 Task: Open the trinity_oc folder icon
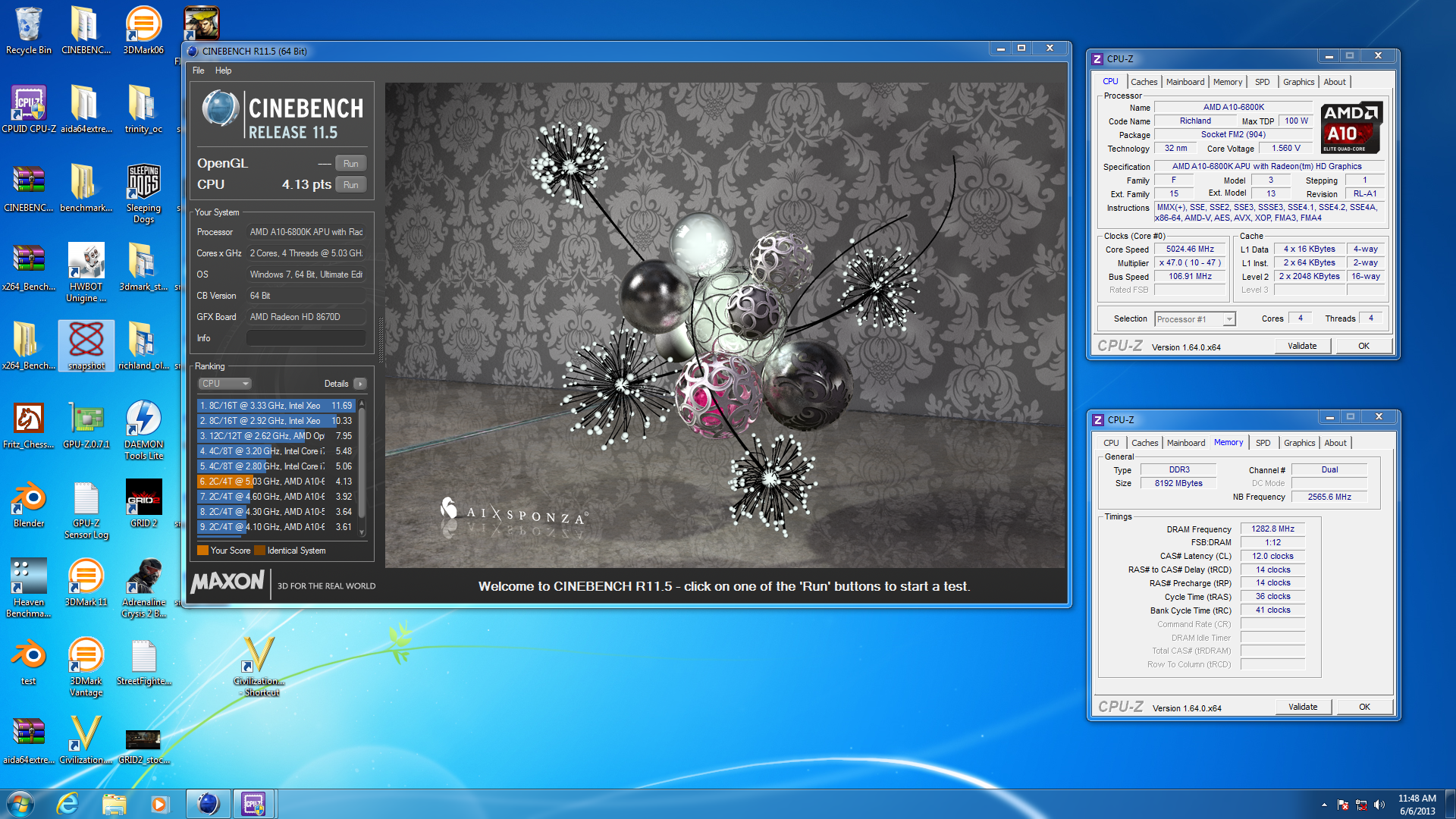pos(143,110)
